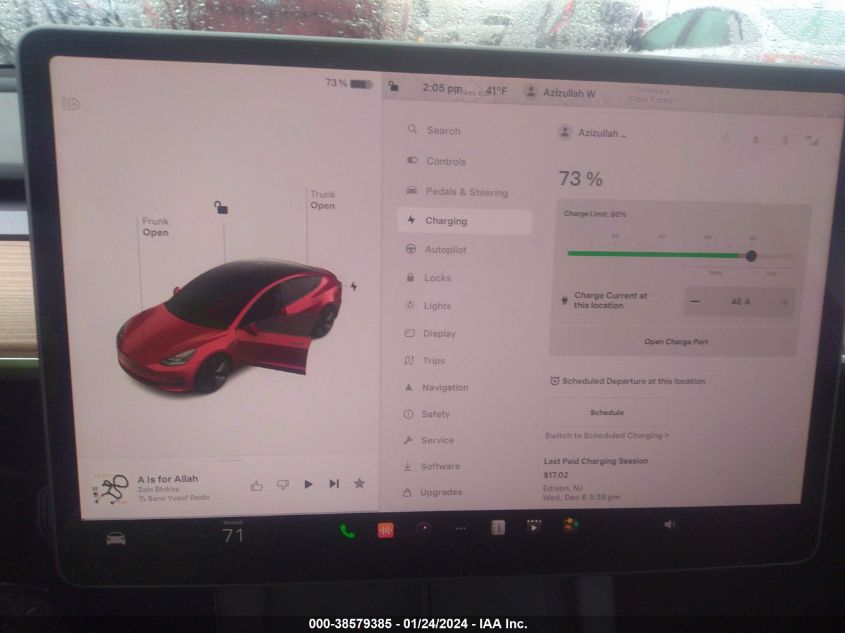Screen dimensions: 845x633
Task: Open the Service menu
Action: (428, 440)
